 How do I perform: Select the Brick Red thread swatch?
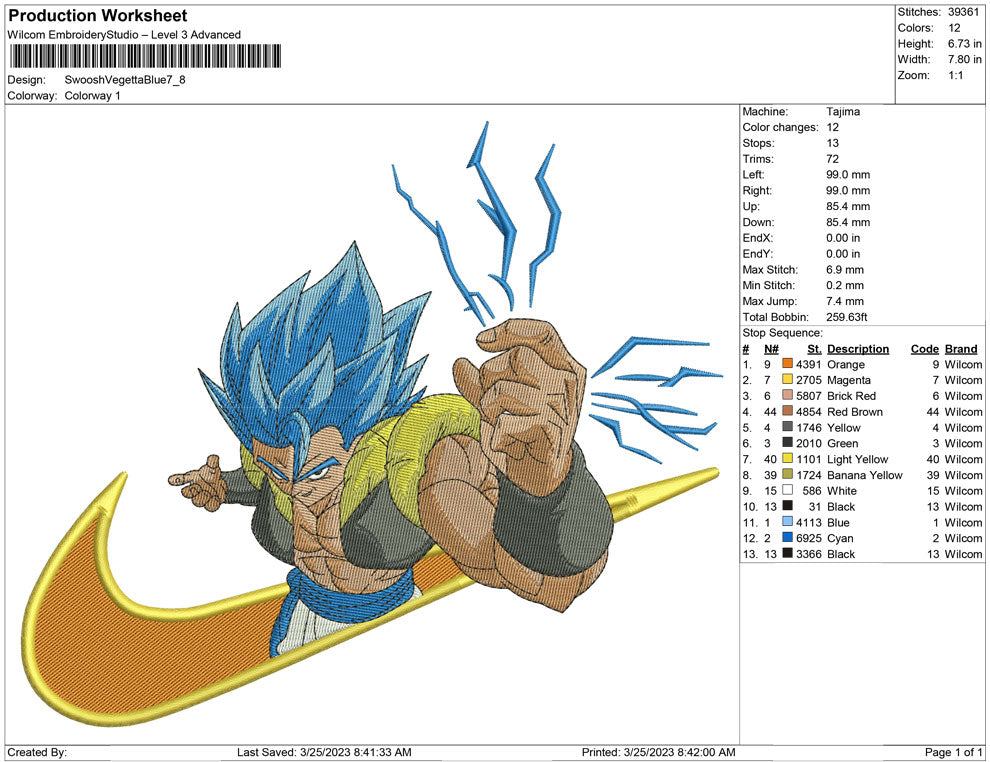787,396
